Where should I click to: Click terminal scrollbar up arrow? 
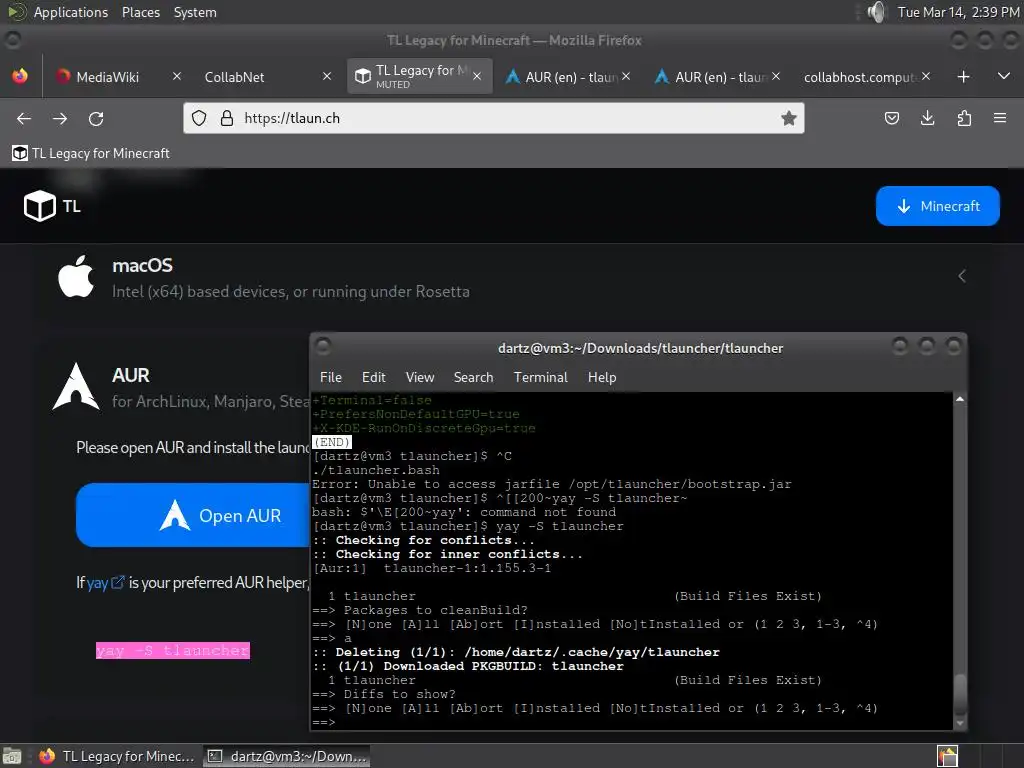pos(959,399)
